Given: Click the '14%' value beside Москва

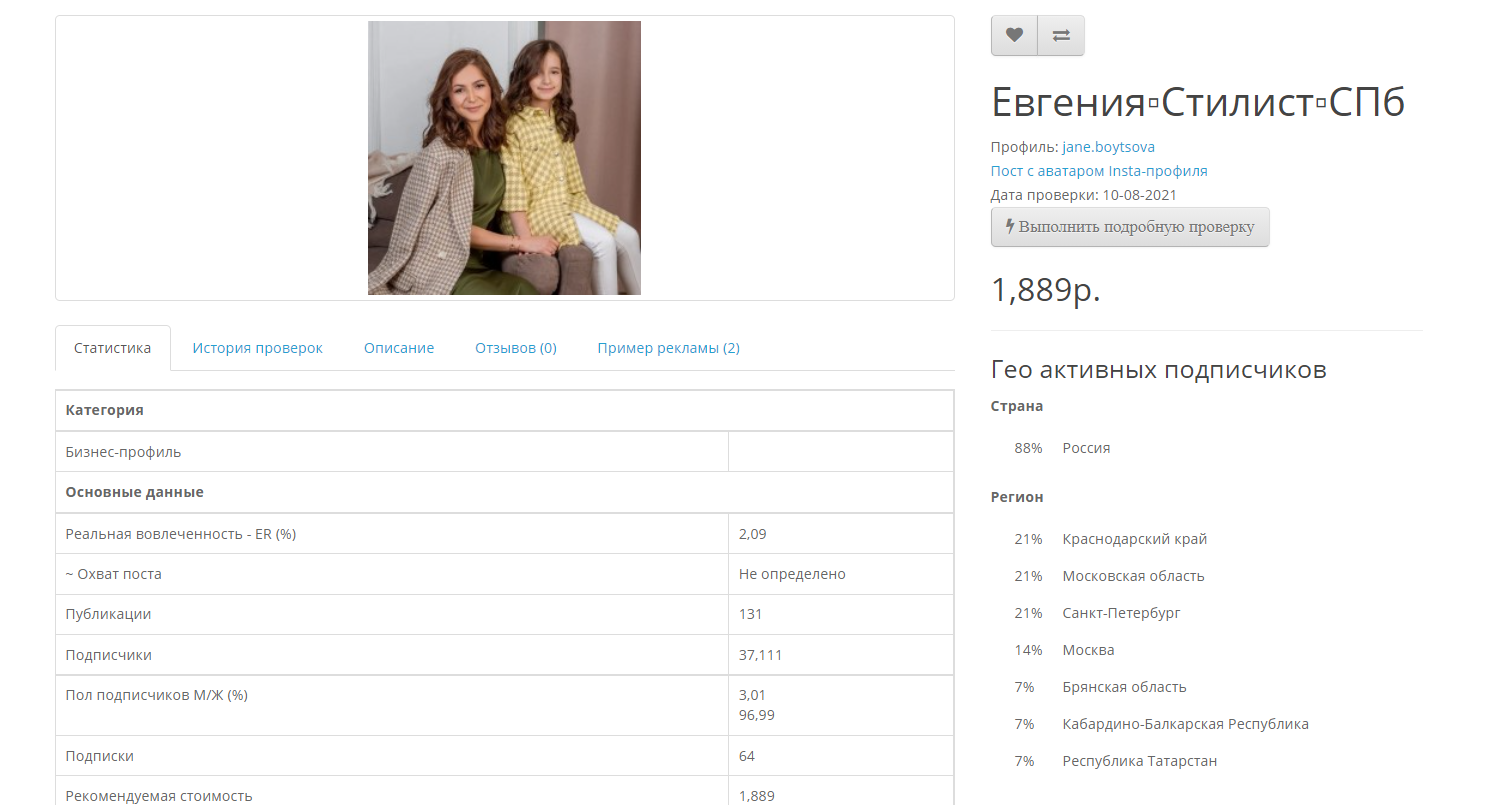Looking at the screenshot, I should coord(1028,650).
